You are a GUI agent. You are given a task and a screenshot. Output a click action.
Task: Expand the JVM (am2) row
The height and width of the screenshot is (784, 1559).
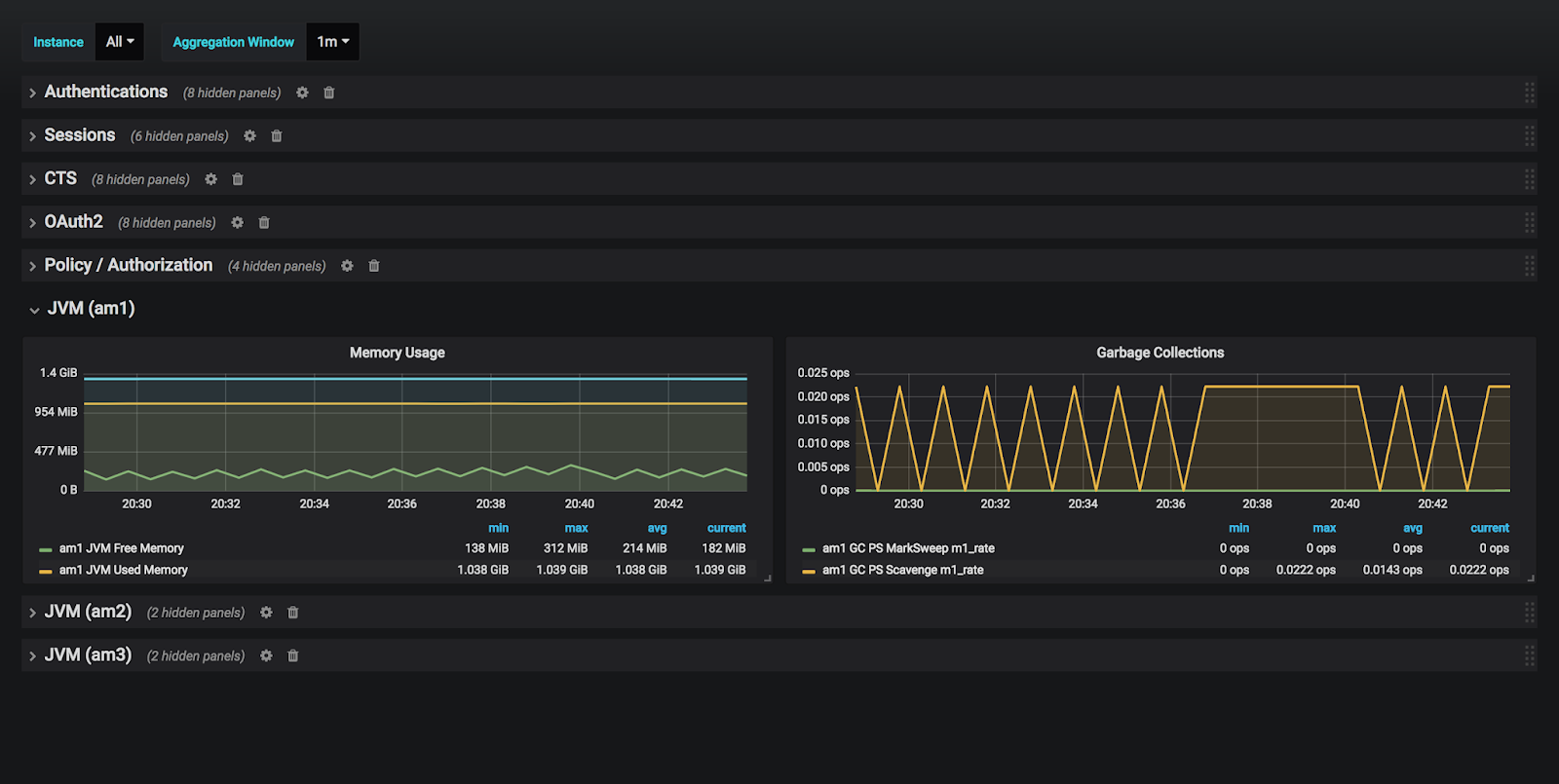32,613
